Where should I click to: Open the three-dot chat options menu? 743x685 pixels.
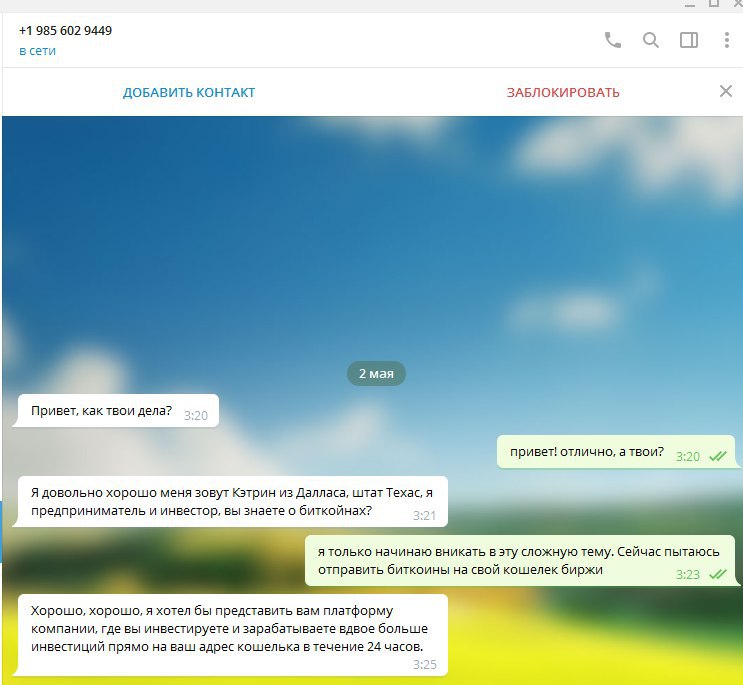pyautogui.click(x=726, y=40)
